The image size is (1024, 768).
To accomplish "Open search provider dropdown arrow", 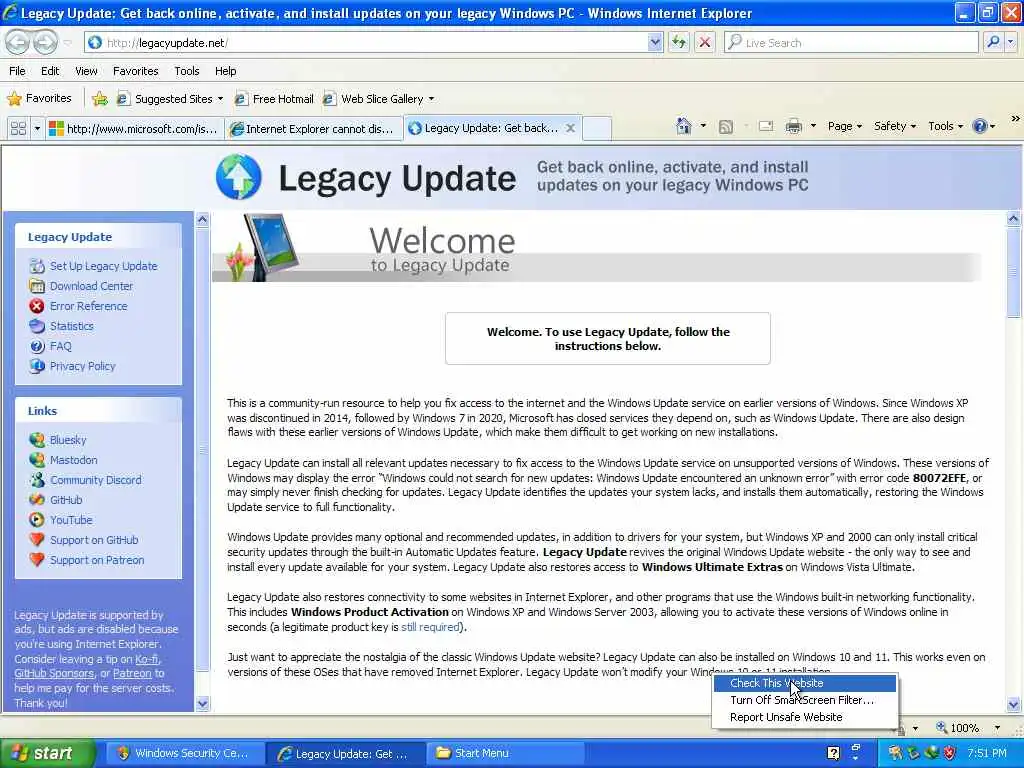I will (x=1011, y=42).
